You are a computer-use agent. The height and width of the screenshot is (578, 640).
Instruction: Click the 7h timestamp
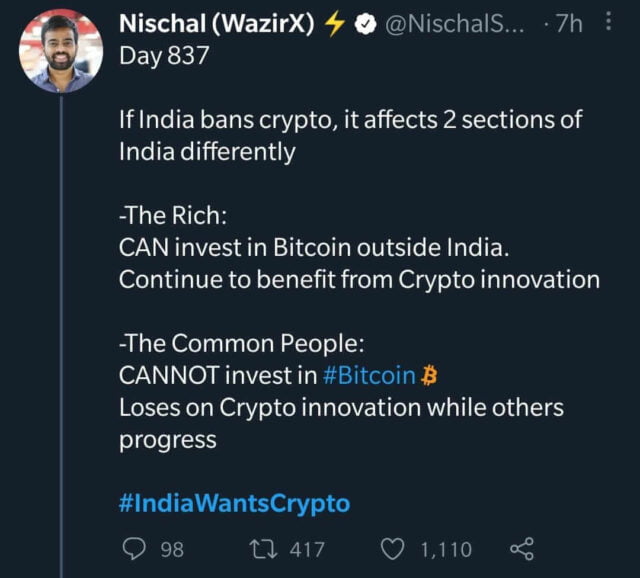tap(570, 23)
